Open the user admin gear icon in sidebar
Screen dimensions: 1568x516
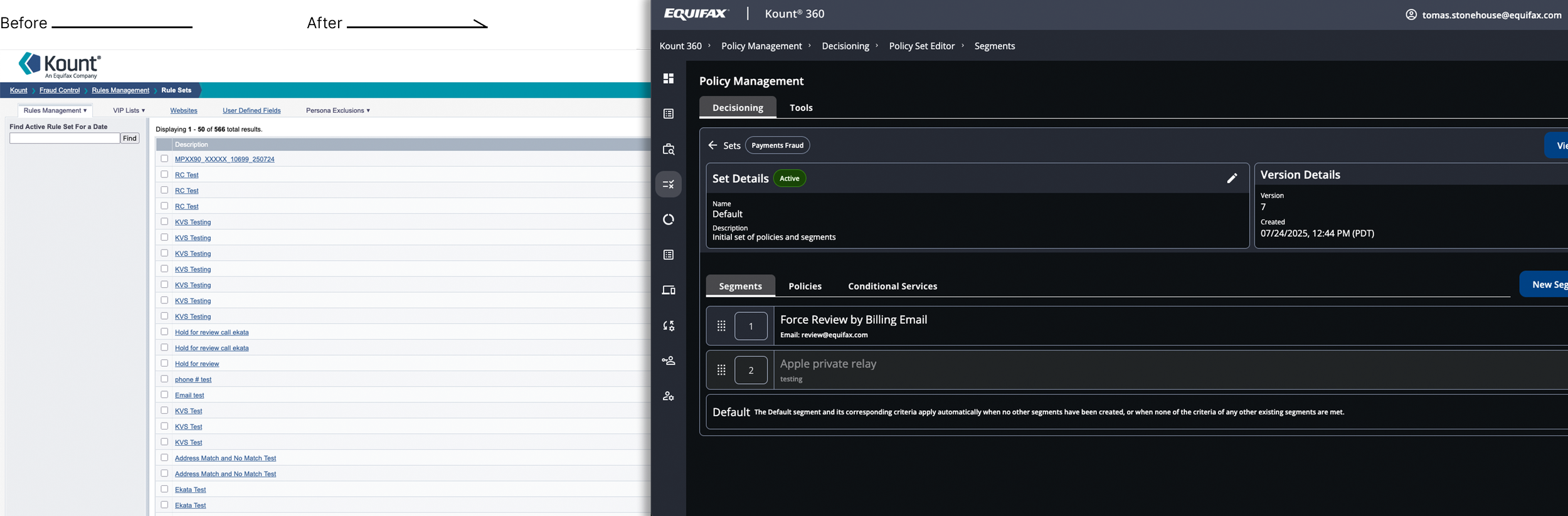coord(669,396)
